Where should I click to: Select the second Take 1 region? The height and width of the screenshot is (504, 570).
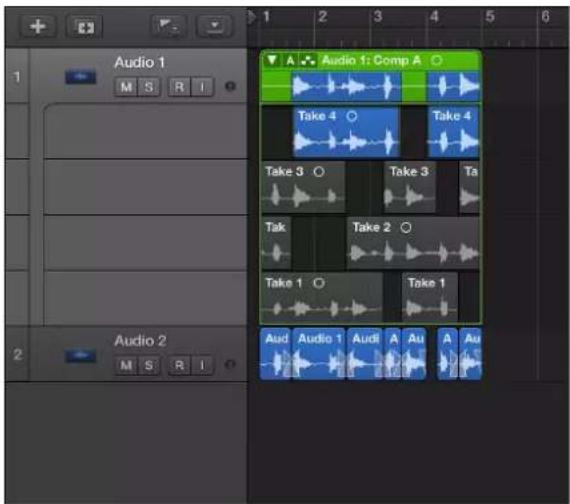(430, 297)
